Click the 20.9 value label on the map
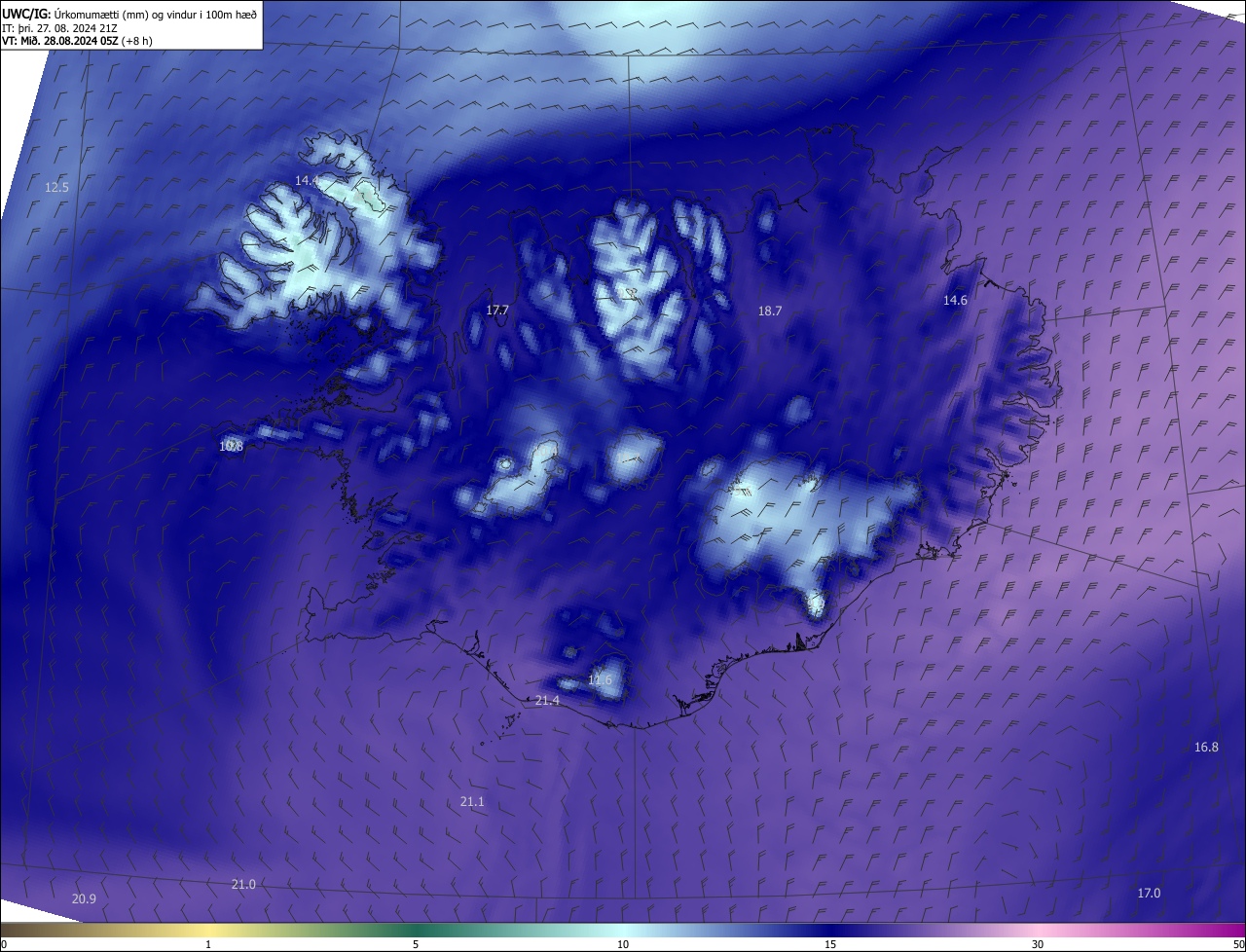Viewport: 1246px width, 952px height. point(84,898)
